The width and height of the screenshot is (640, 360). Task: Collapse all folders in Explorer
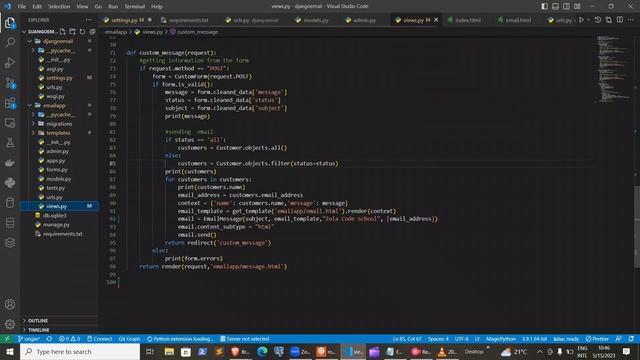point(92,31)
